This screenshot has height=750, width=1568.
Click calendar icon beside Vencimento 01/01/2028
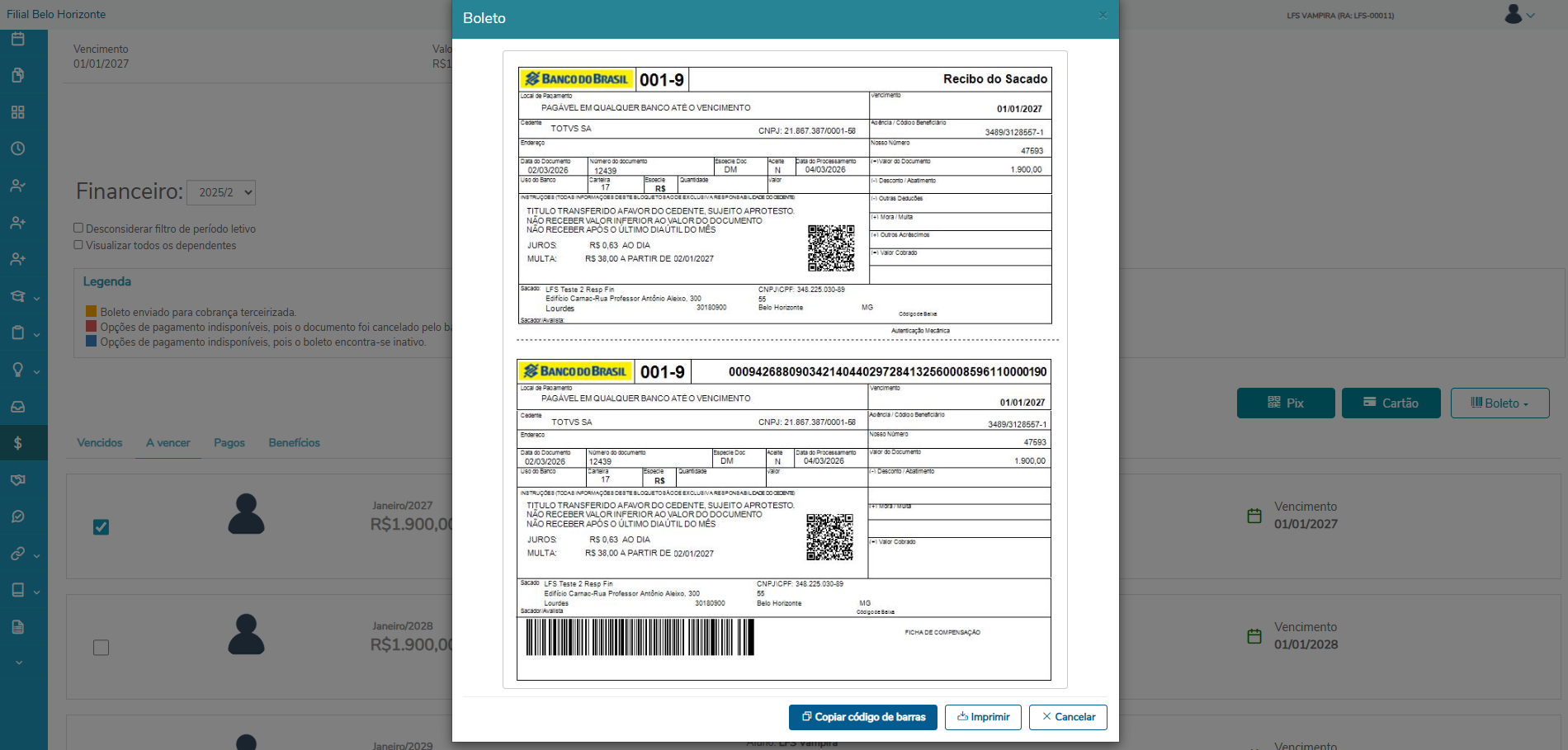tap(1254, 636)
